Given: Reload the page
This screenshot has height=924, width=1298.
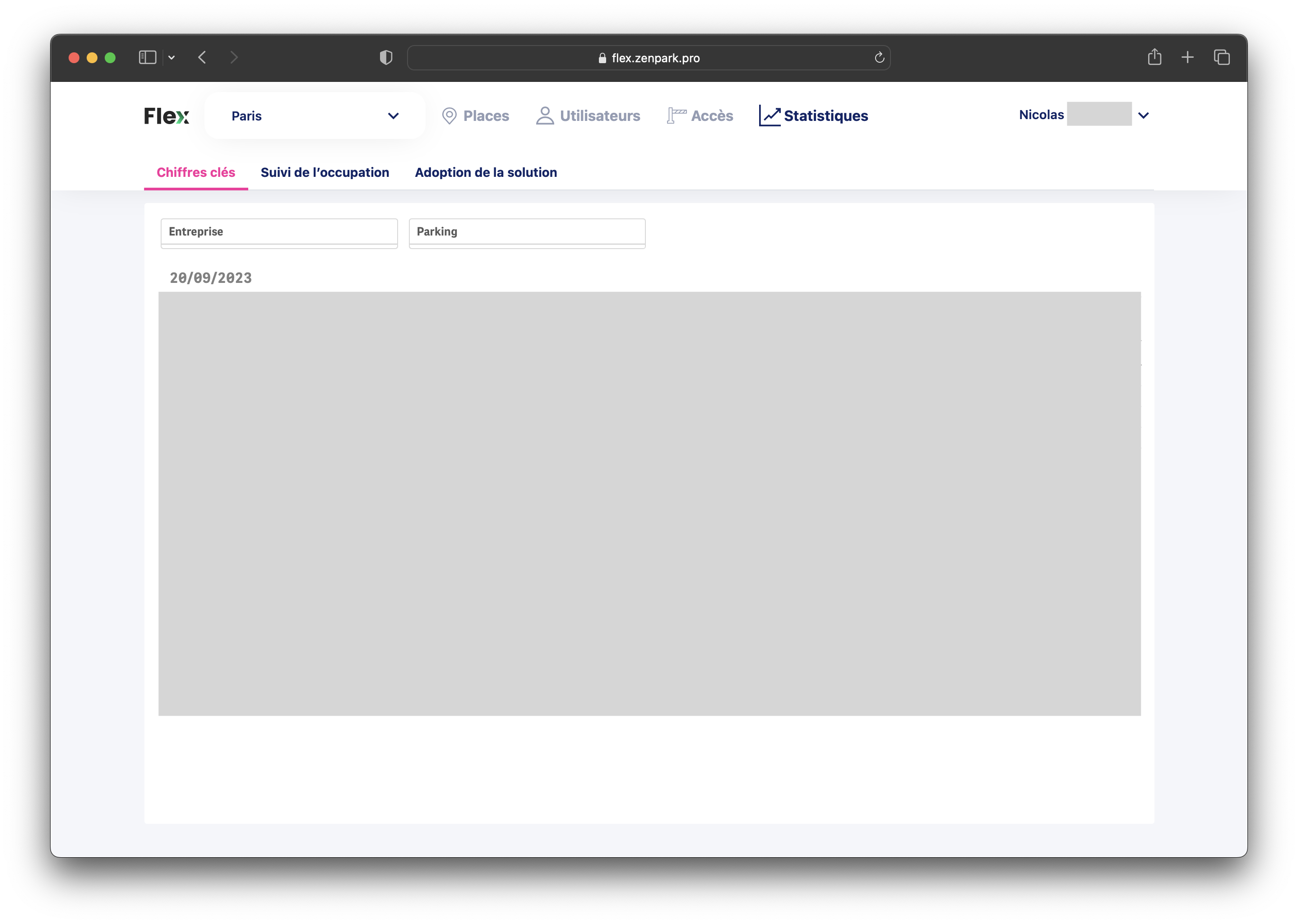Looking at the screenshot, I should tap(879, 57).
